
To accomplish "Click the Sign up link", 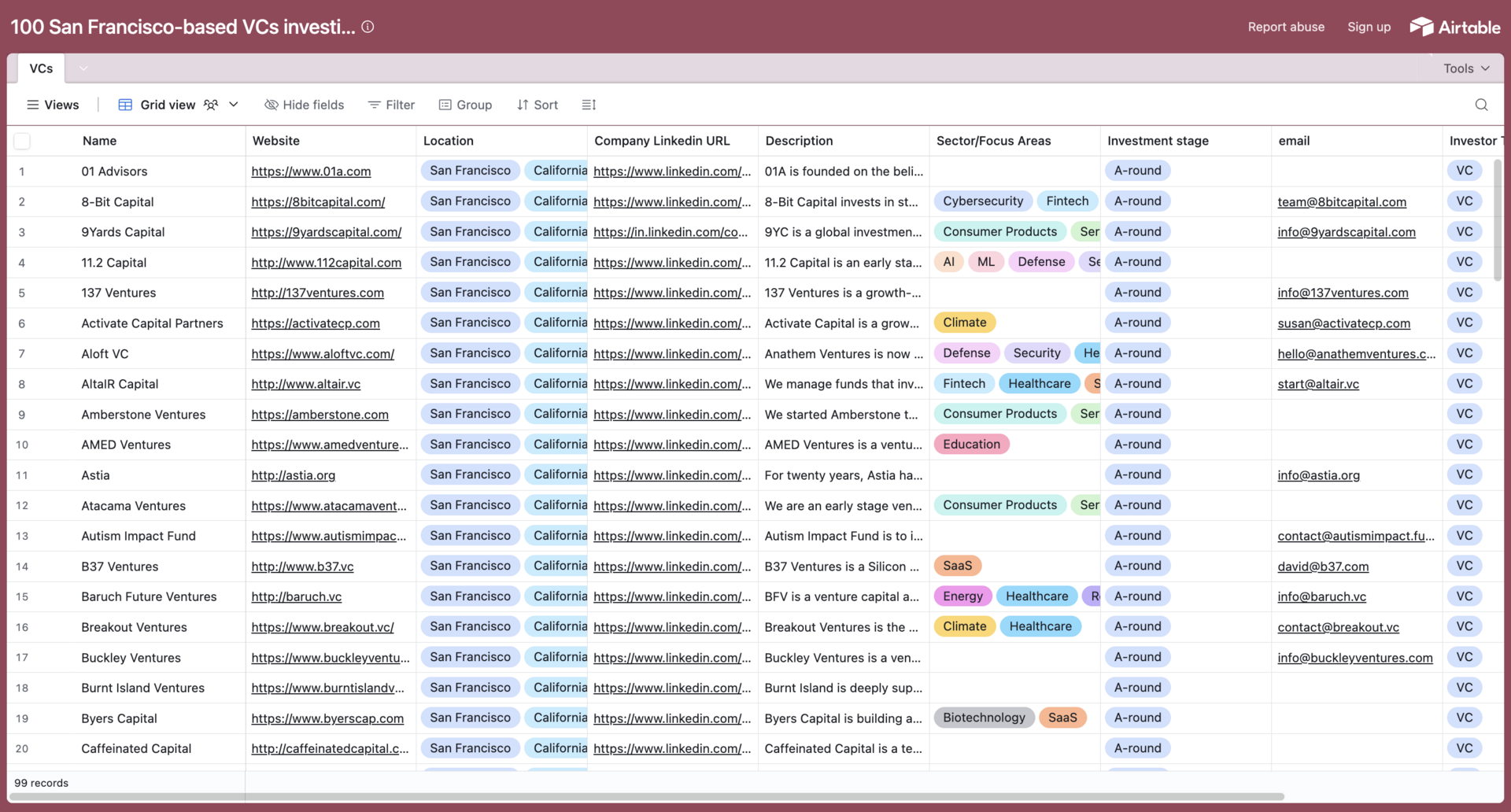I will tap(1369, 27).
